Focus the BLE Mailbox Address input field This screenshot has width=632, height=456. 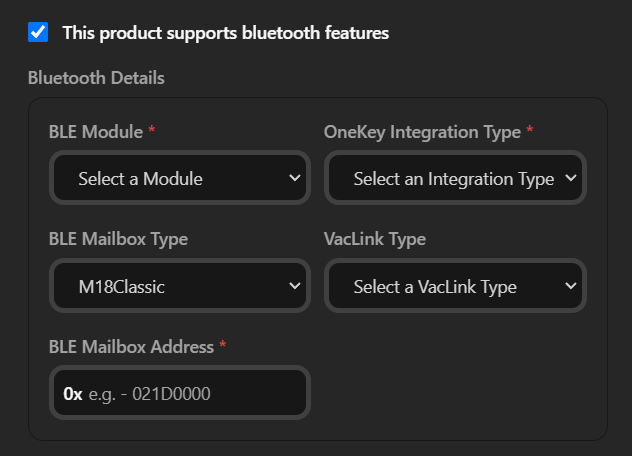180,393
